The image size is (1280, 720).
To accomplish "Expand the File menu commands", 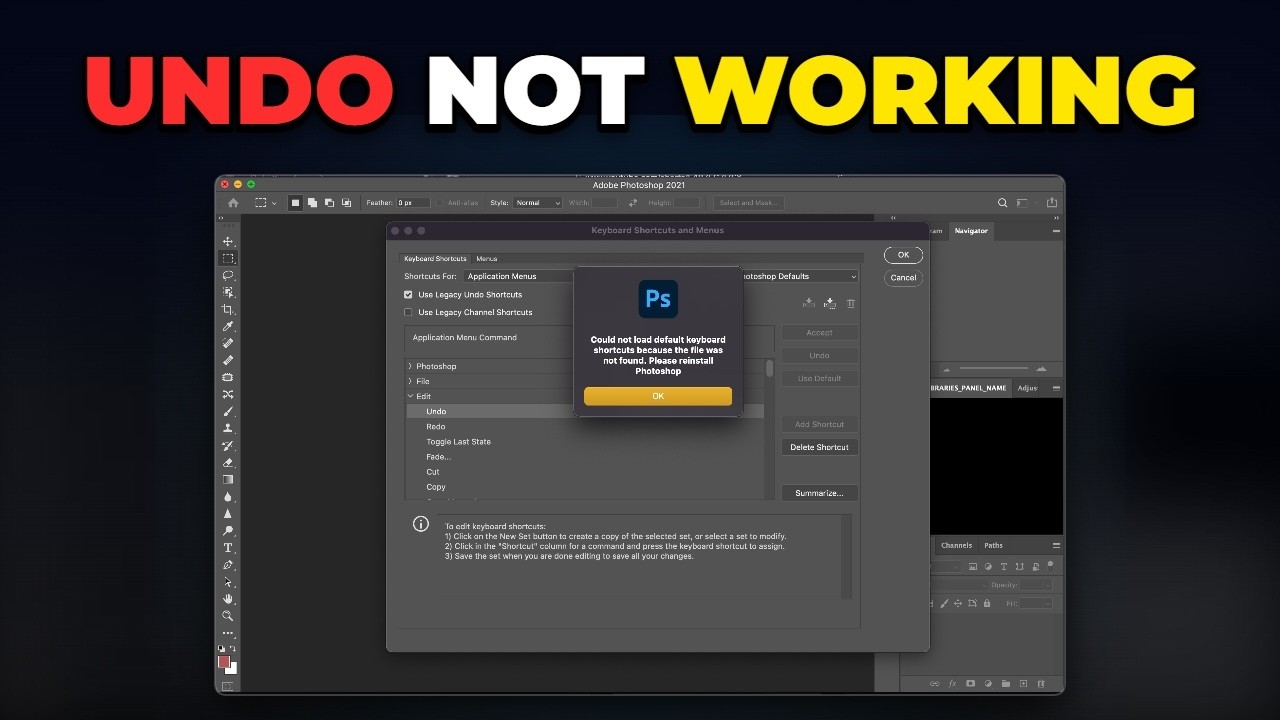I will click(x=410, y=381).
